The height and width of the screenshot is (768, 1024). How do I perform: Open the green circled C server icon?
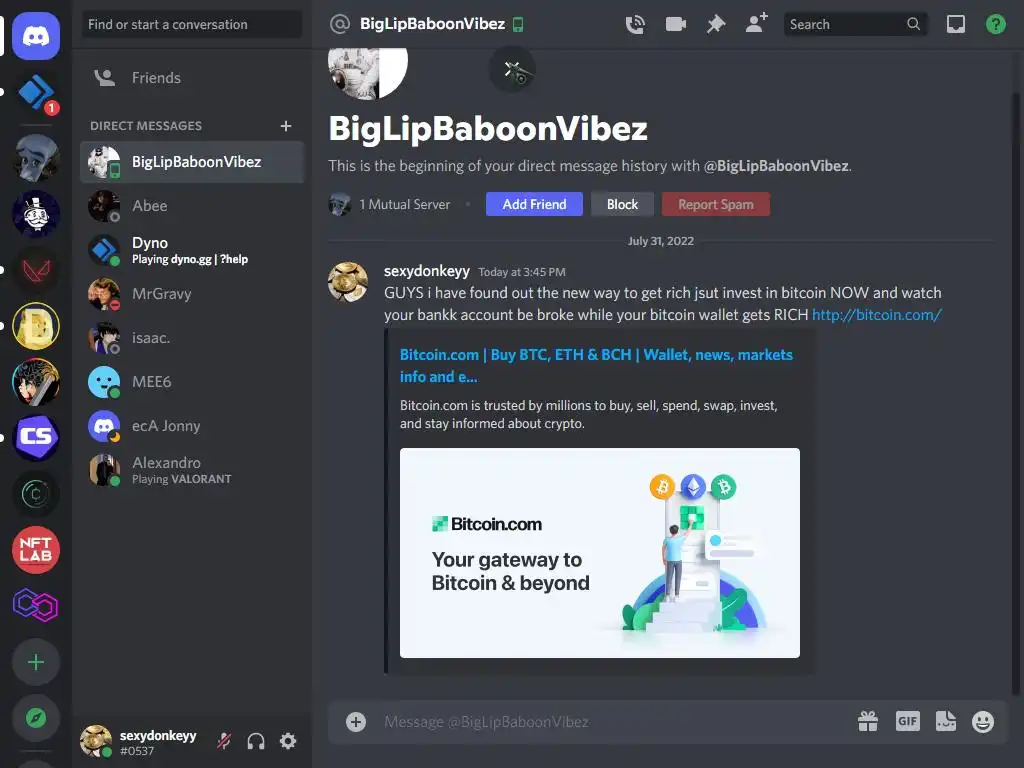tap(36, 494)
